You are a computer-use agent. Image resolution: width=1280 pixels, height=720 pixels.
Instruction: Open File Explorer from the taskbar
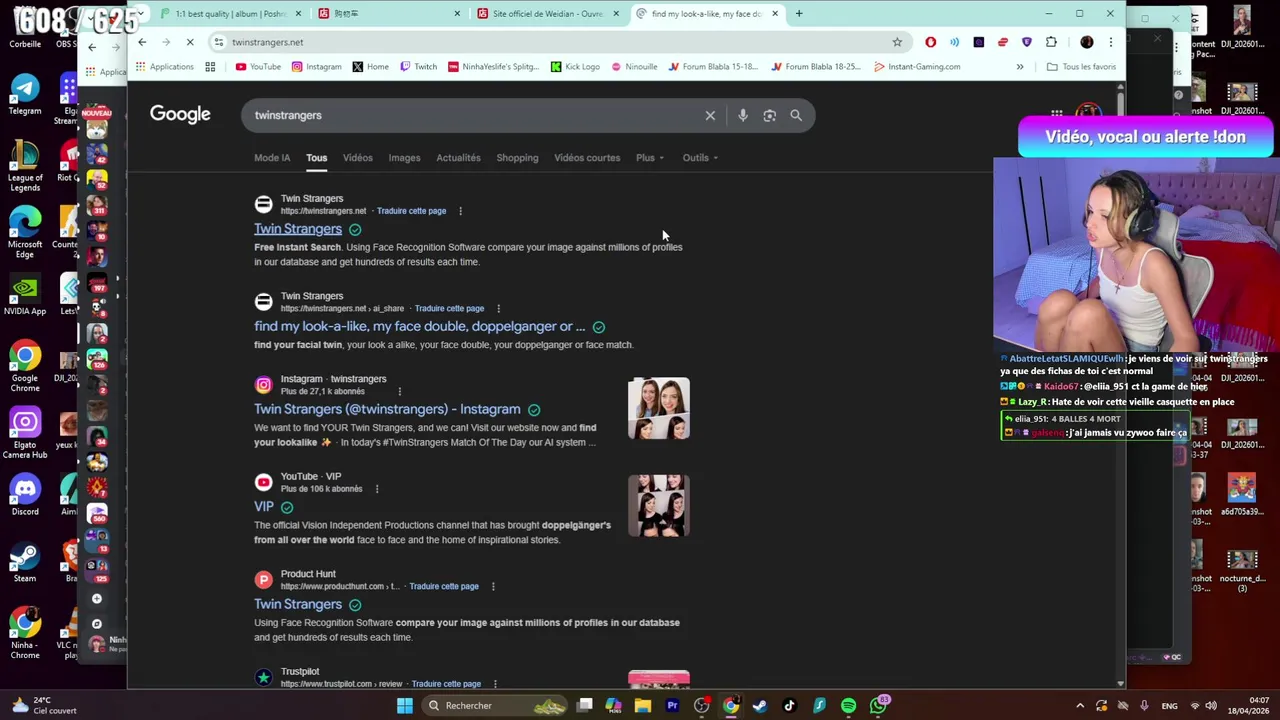[643, 706]
